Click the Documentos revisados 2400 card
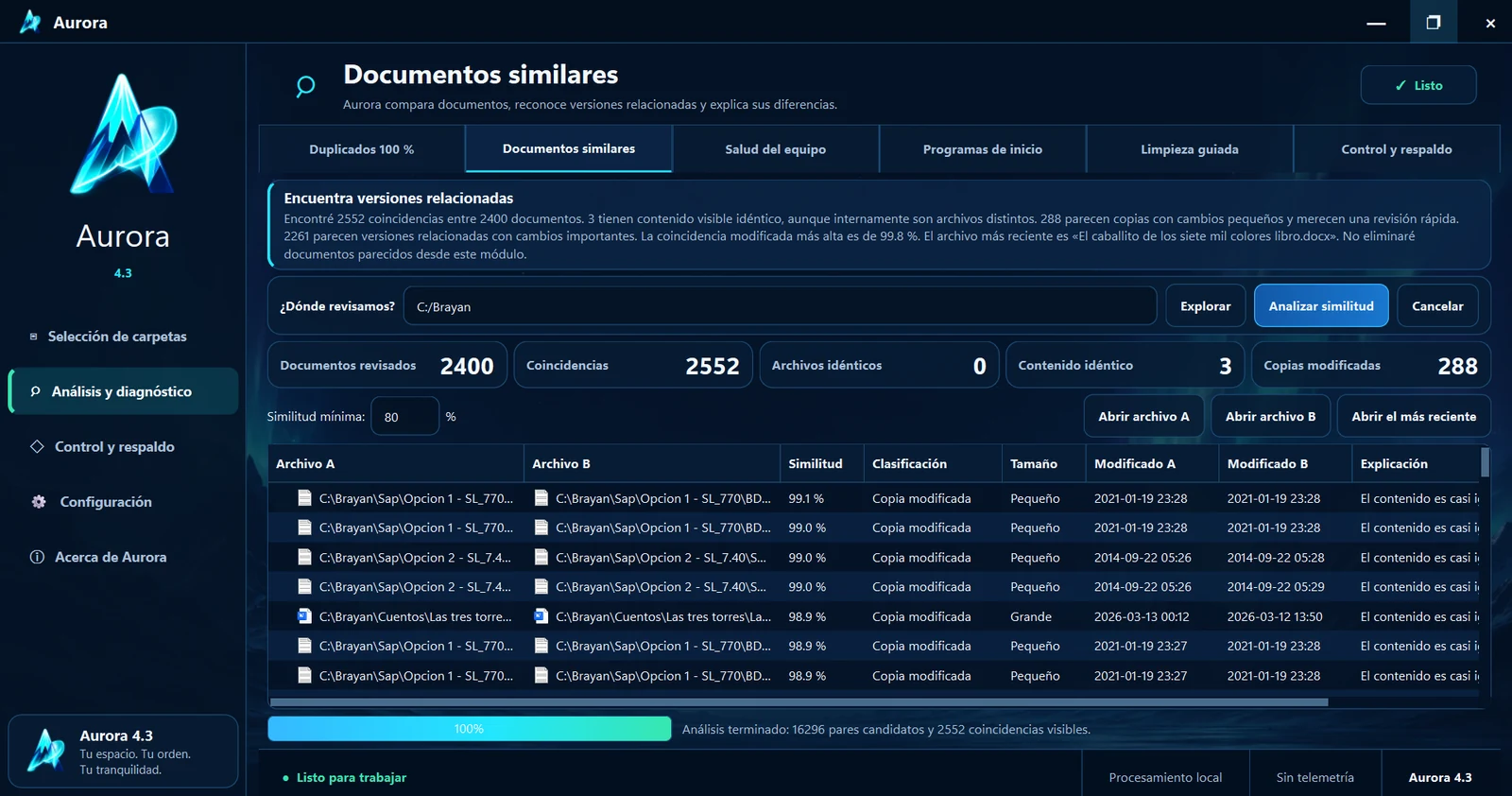Screen dimensions: 1512x796 coord(387,365)
